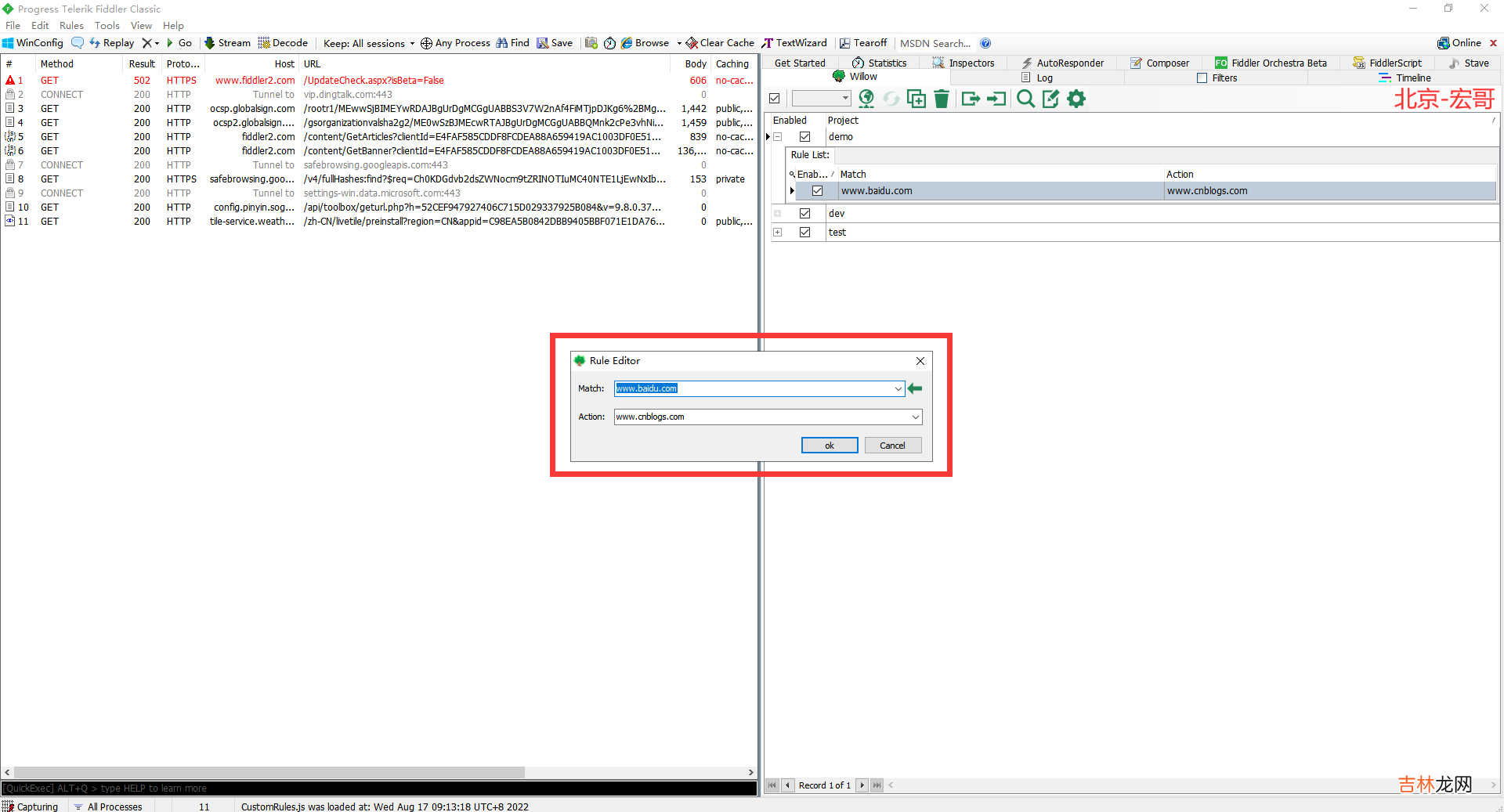
Task: Open the Rules menu
Action: pos(71,25)
